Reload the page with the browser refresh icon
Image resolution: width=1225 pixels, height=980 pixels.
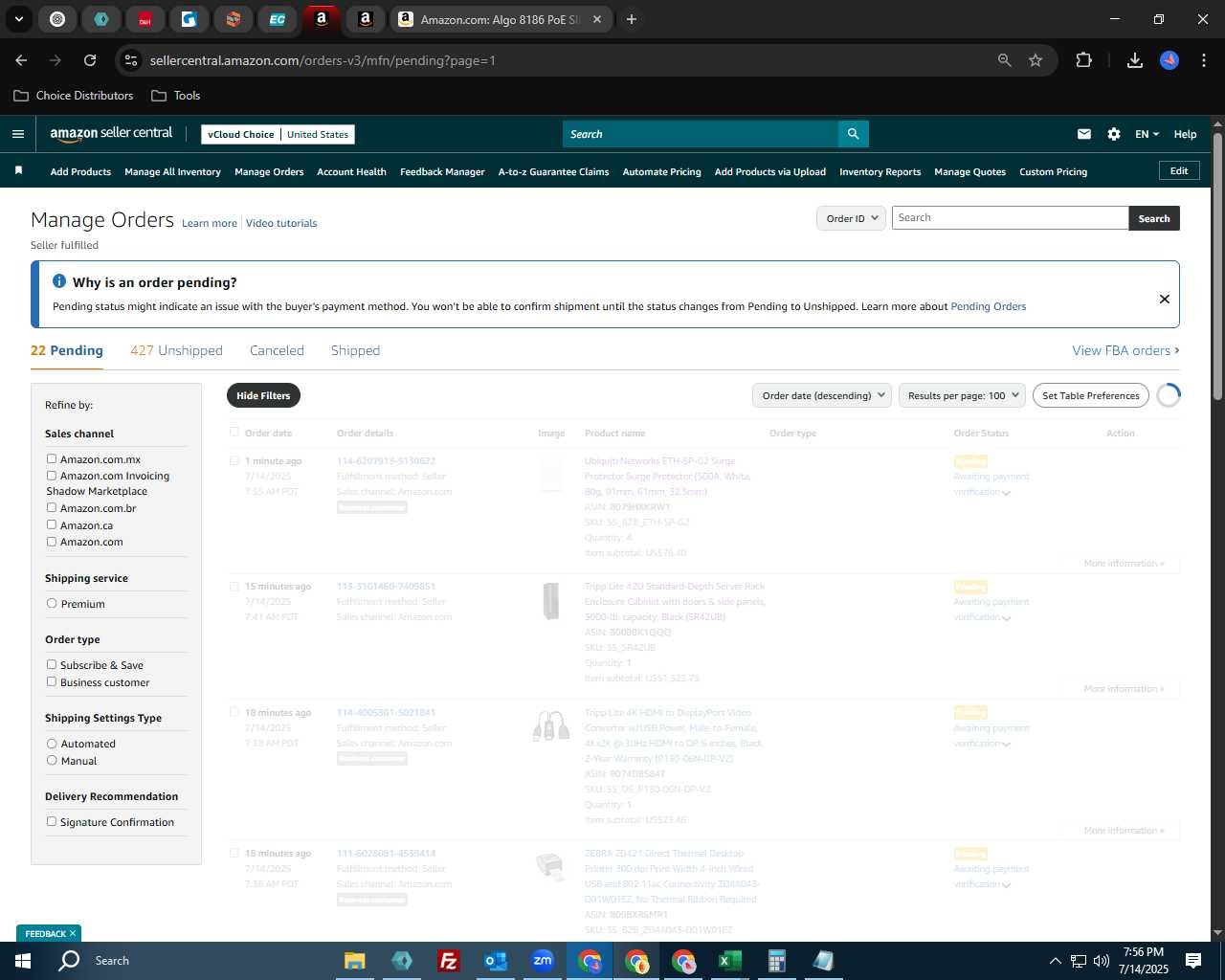90,60
